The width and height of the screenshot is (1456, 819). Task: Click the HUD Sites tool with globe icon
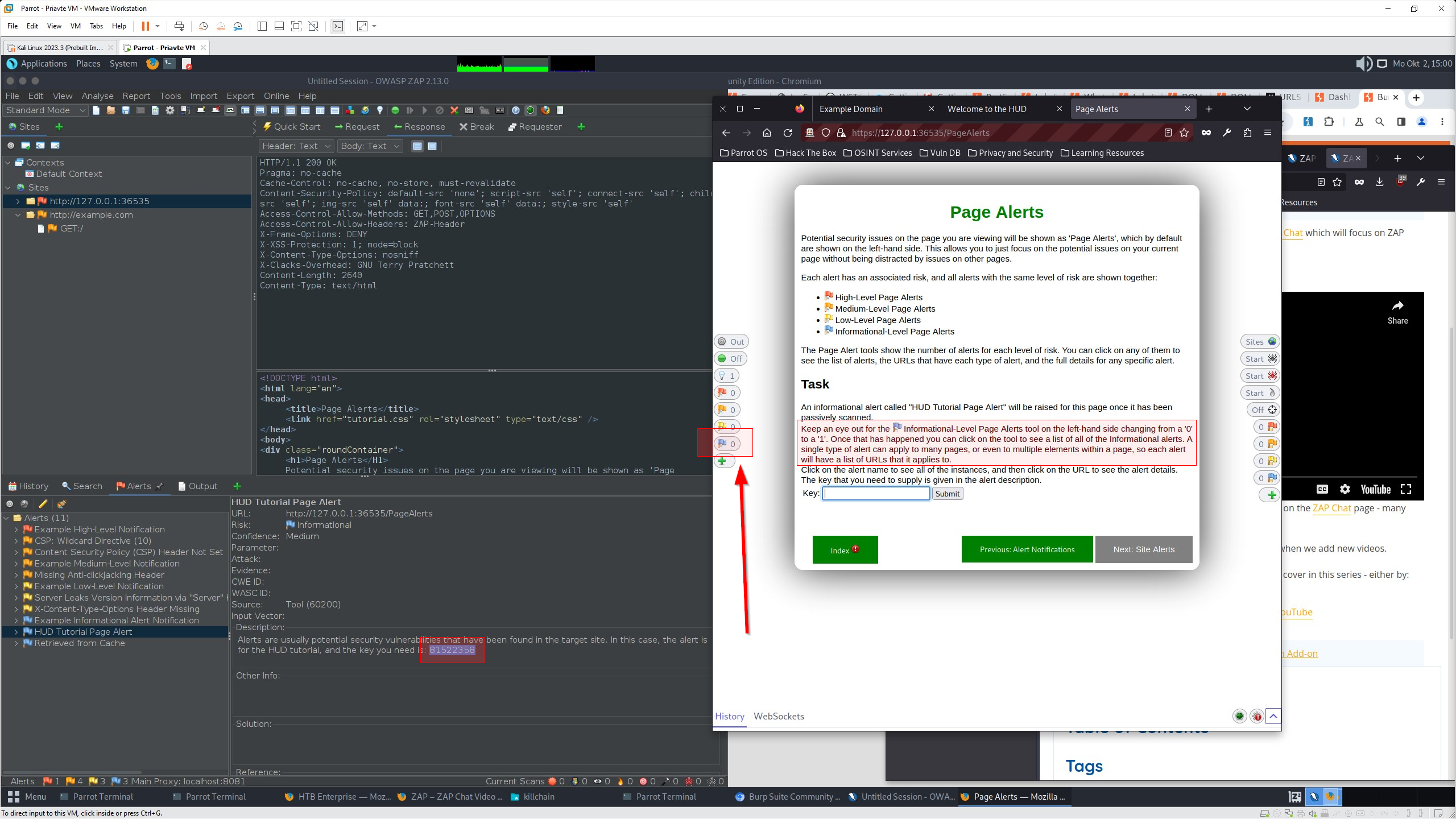pos(1260,342)
